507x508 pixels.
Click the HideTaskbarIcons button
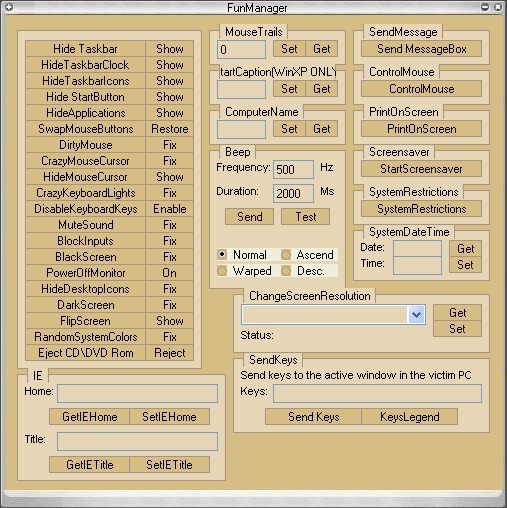coord(85,81)
